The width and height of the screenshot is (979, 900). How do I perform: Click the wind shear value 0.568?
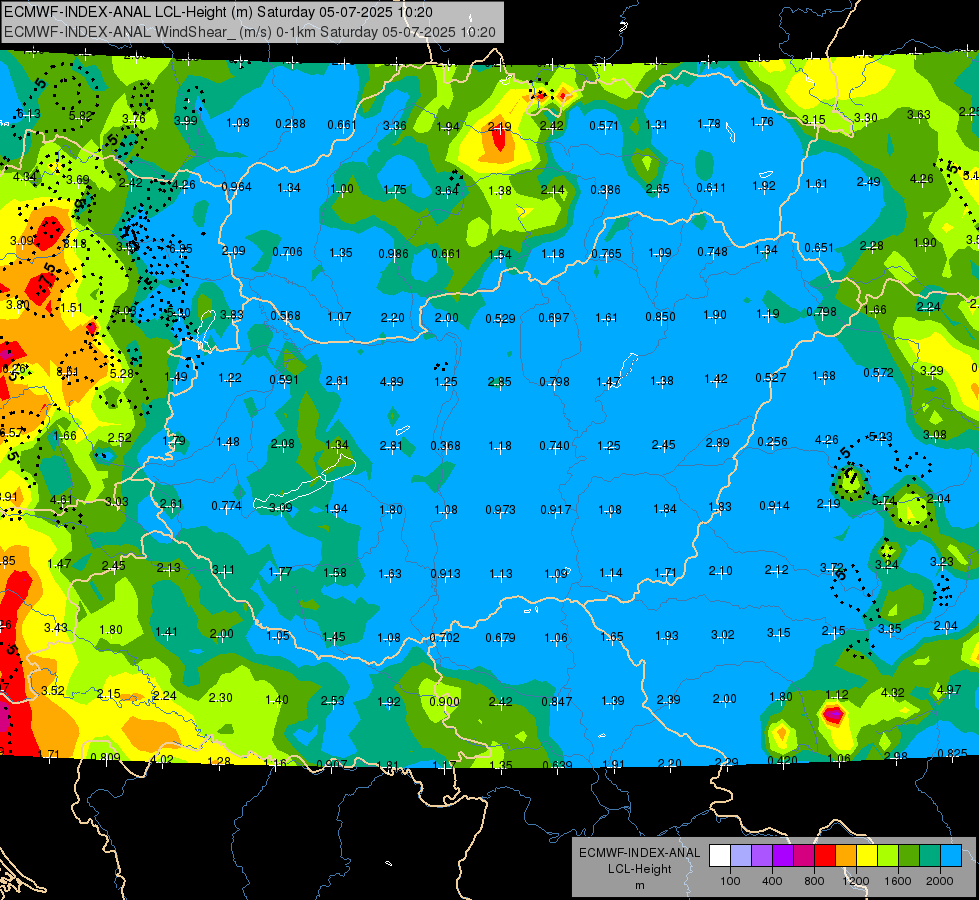coord(285,315)
